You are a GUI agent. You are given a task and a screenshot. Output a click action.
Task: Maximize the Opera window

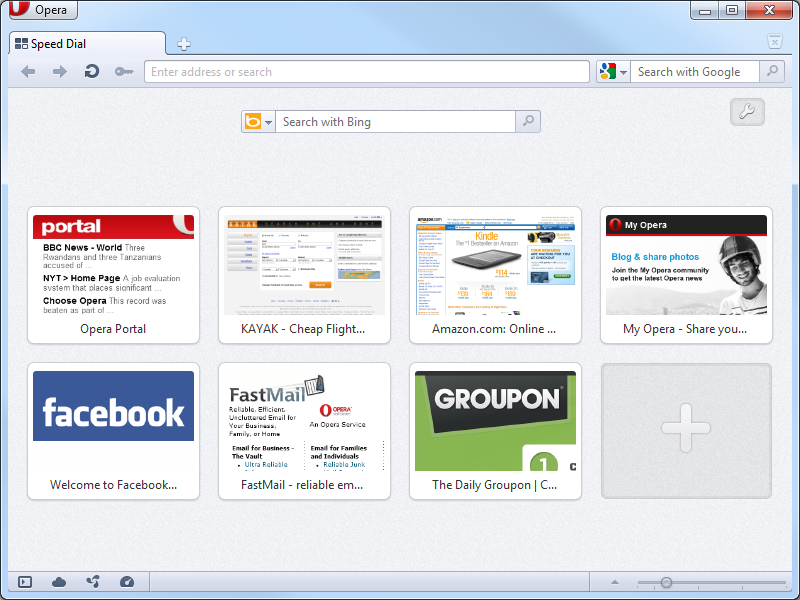coord(732,10)
